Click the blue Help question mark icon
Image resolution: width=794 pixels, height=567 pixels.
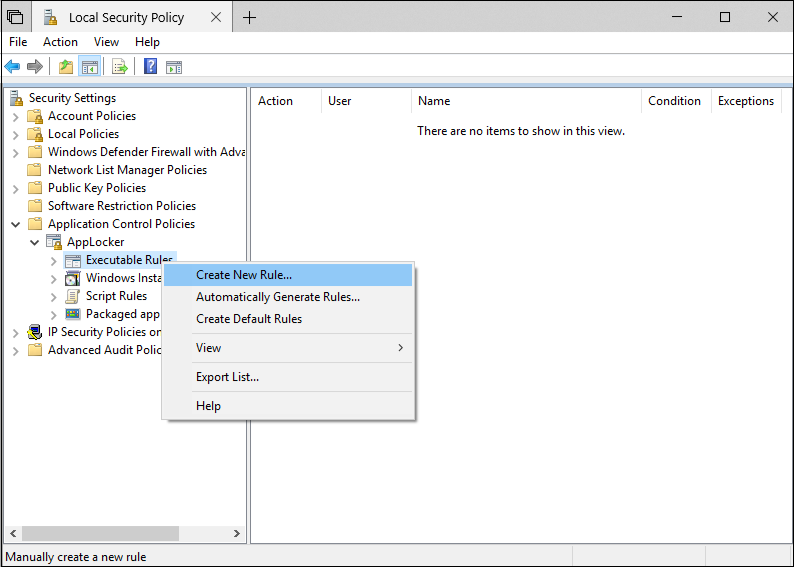tap(150, 67)
